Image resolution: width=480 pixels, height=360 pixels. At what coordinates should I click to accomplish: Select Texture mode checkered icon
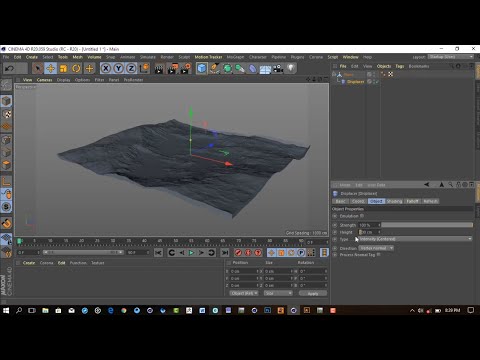click(x=6, y=114)
